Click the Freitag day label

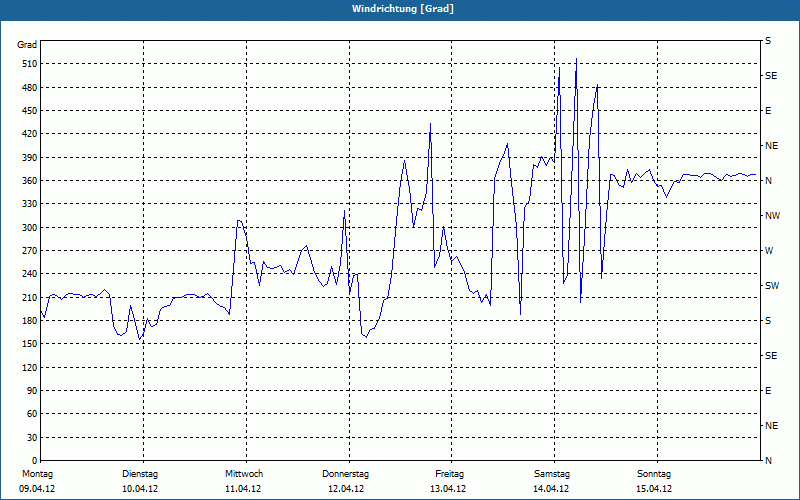point(449,474)
